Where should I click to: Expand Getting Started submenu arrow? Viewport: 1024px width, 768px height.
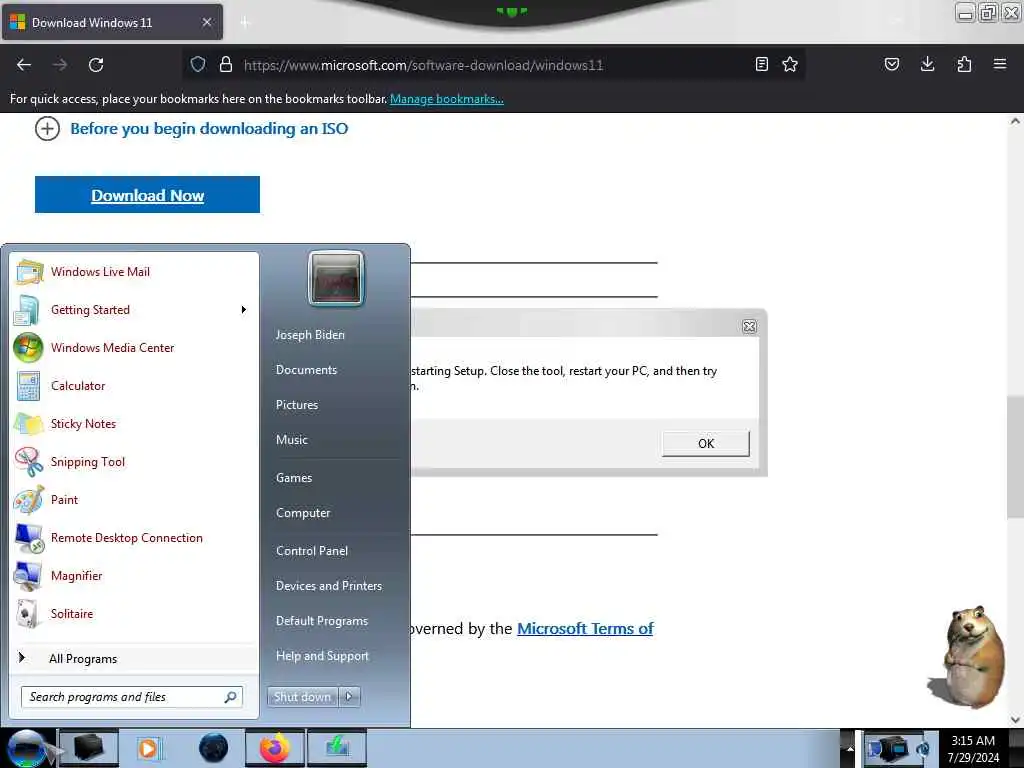coord(244,310)
